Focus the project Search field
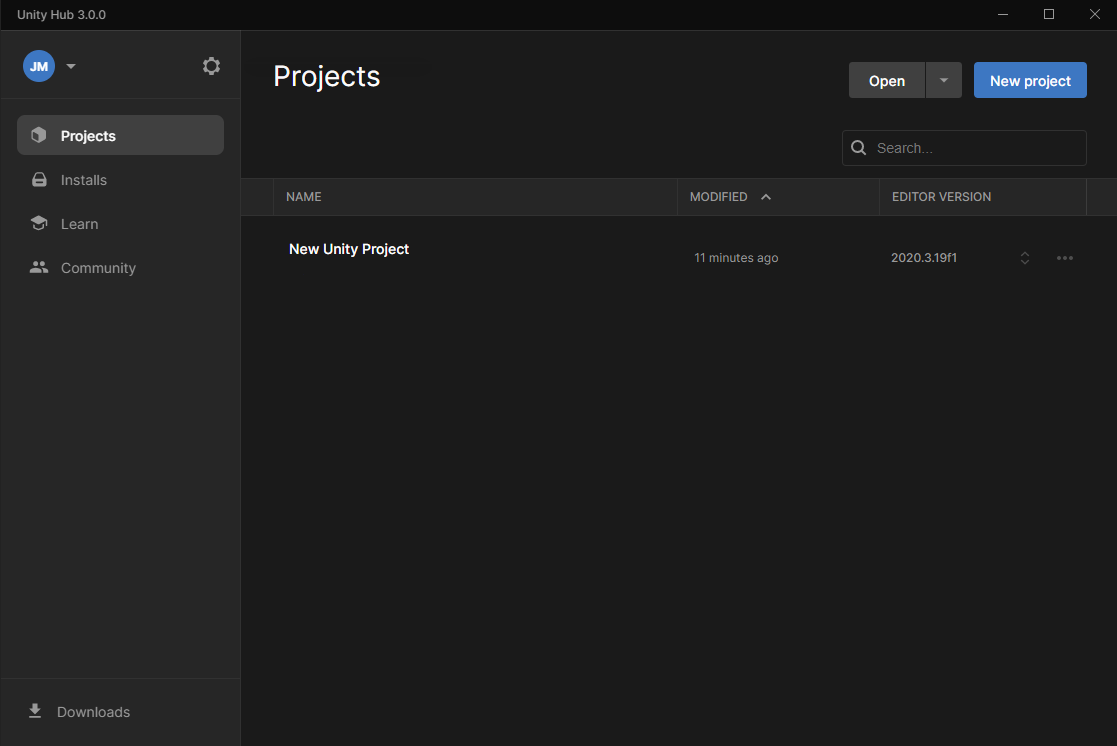 pyautogui.click(x=975, y=148)
